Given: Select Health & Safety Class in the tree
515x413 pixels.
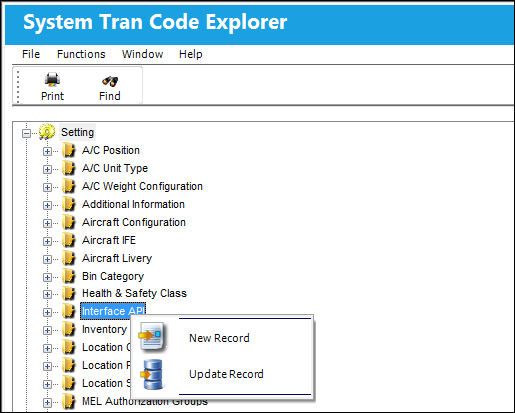Looking at the screenshot, I should (134, 293).
